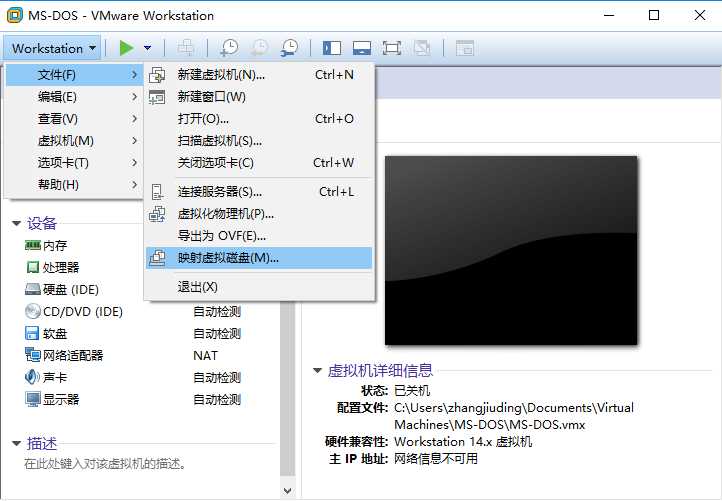722x501 pixels.
Task: Open the Workstation dropdown menu
Action: [x=53, y=48]
